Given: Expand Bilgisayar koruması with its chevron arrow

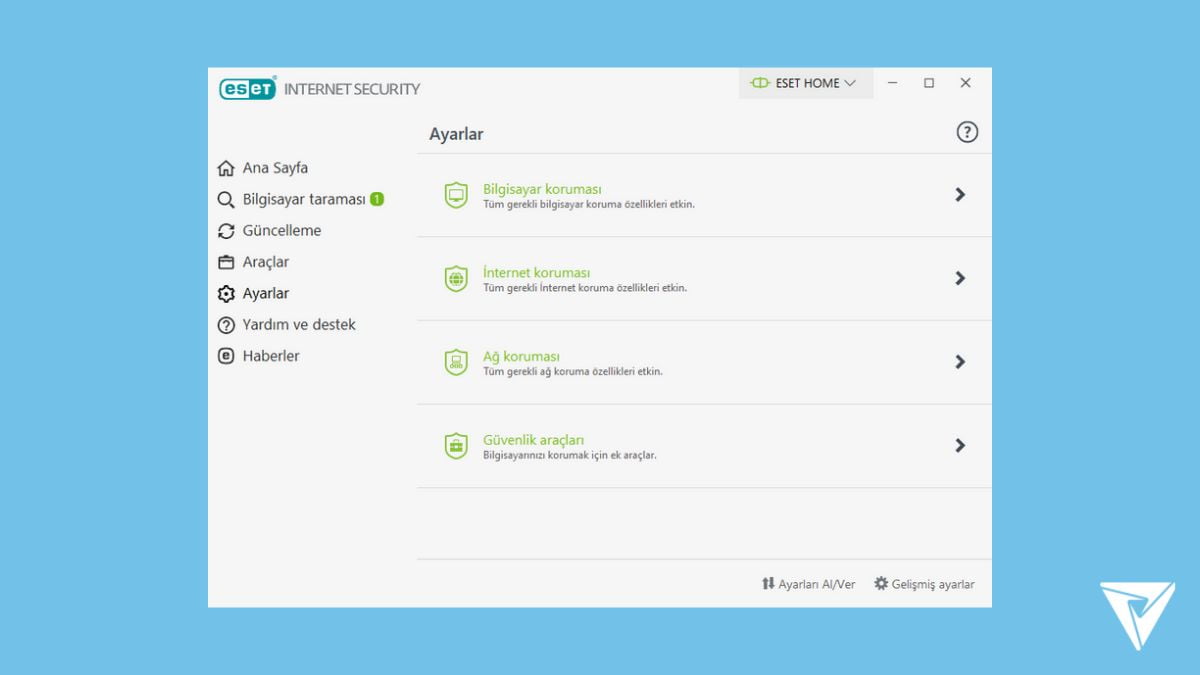Looking at the screenshot, I should point(959,195).
